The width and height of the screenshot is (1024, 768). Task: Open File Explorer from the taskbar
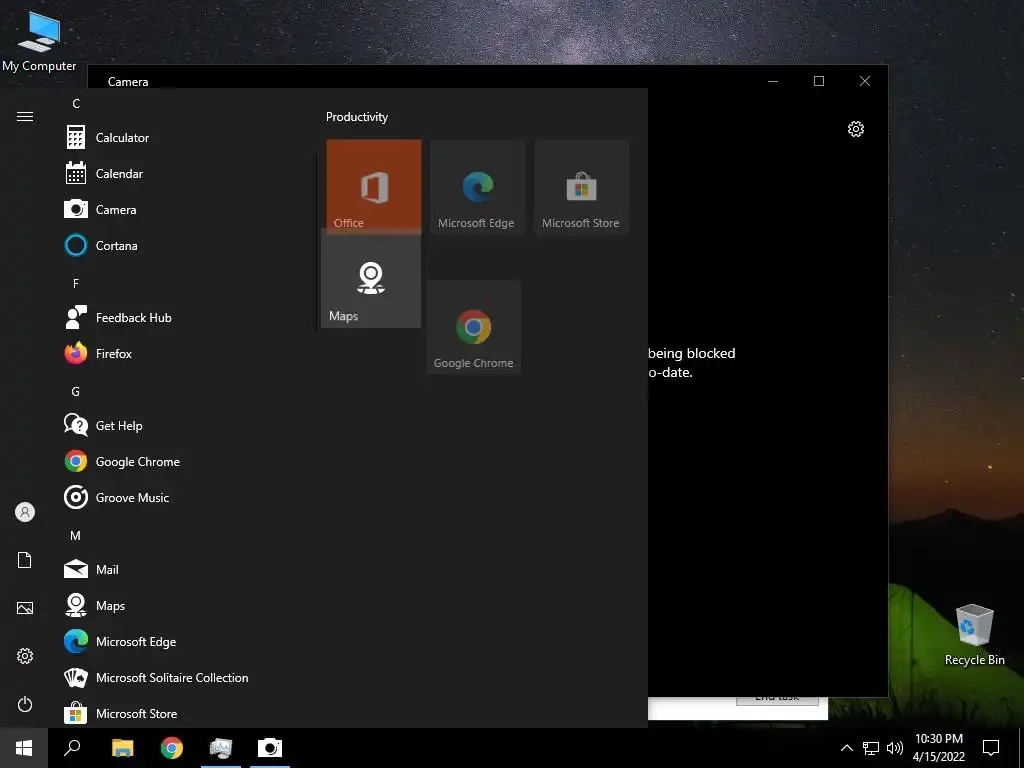coord(122,748)
